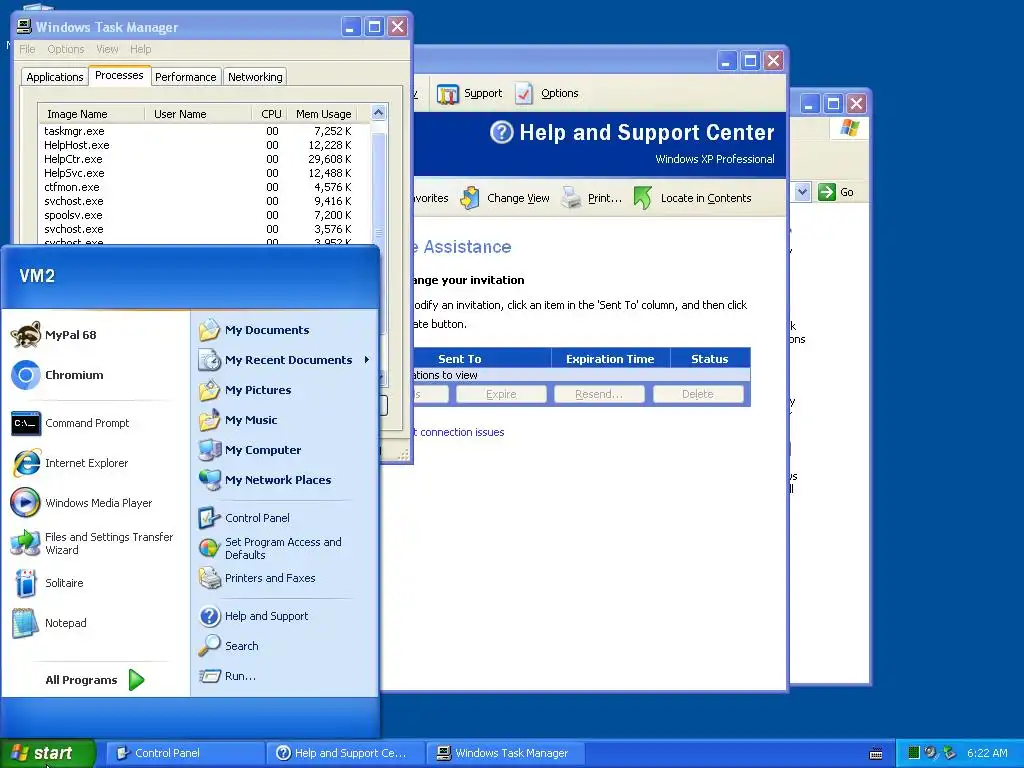Image resolution: width=1024 pixels, height=768 pixels.
Task: Click Expire button in invitation table
Action: (501, 394)
